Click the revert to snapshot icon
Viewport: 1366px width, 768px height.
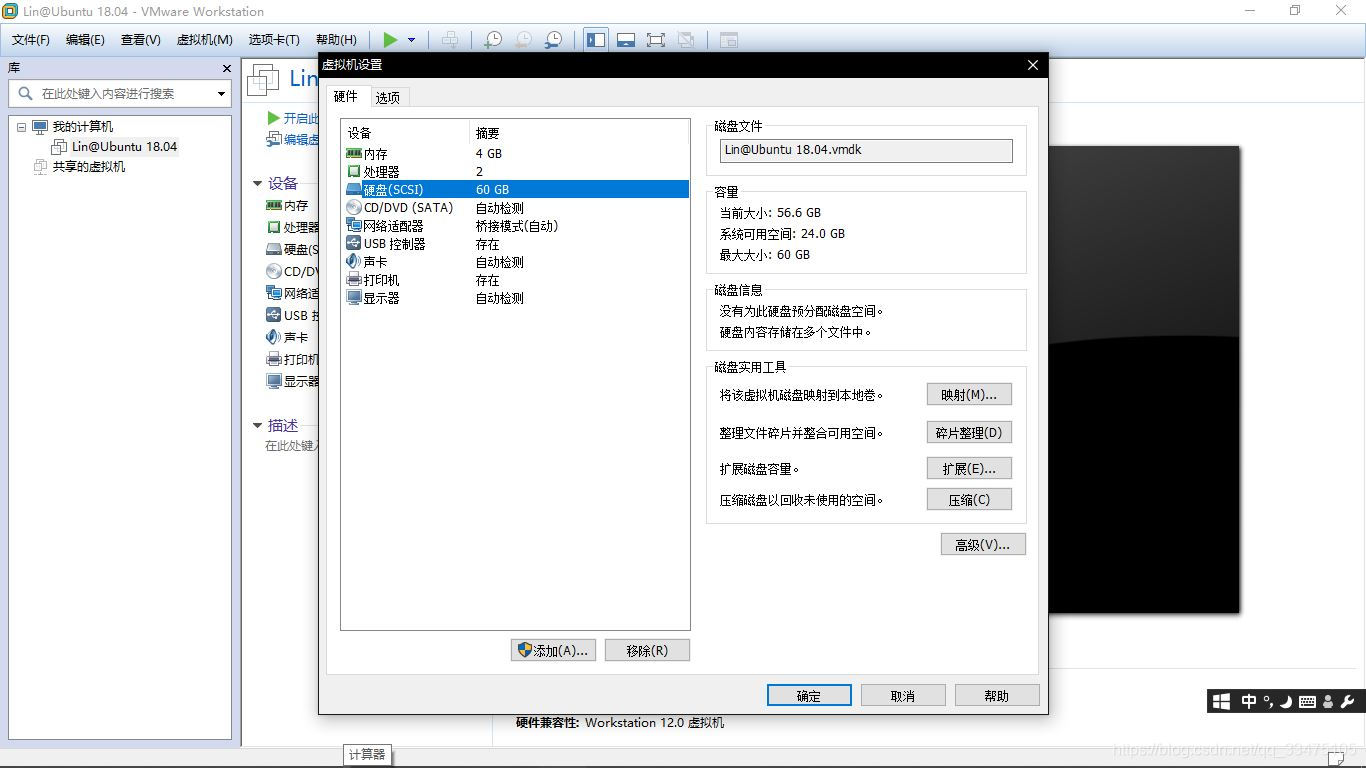click(523, 40)
